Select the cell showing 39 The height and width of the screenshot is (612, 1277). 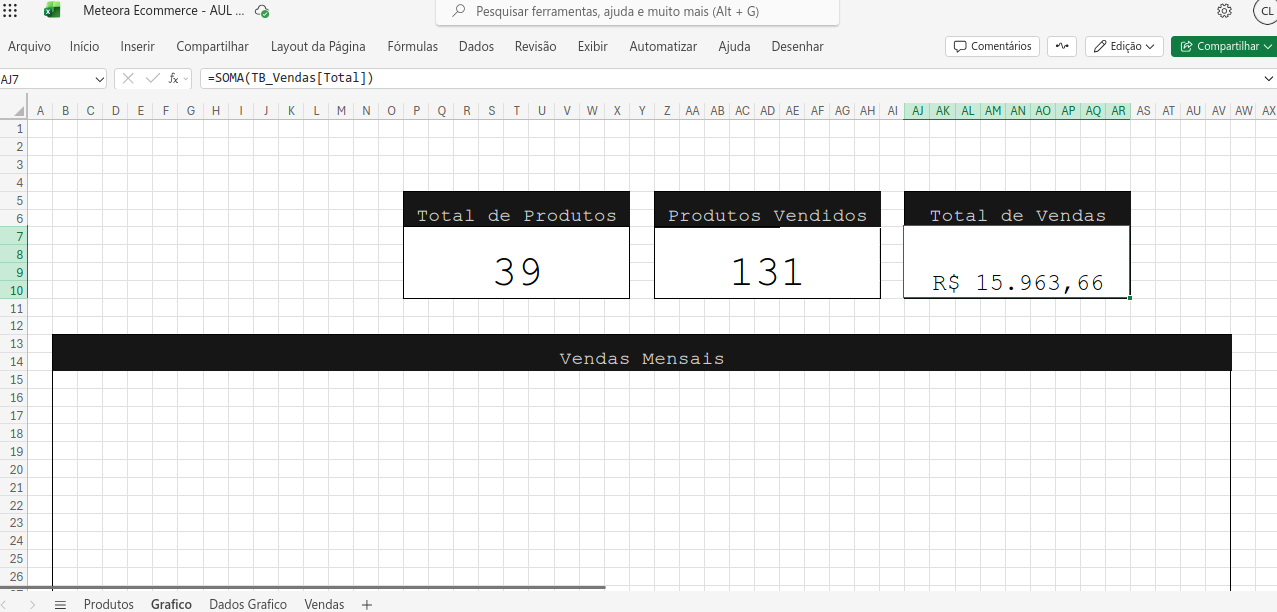(x=516, y=263)
